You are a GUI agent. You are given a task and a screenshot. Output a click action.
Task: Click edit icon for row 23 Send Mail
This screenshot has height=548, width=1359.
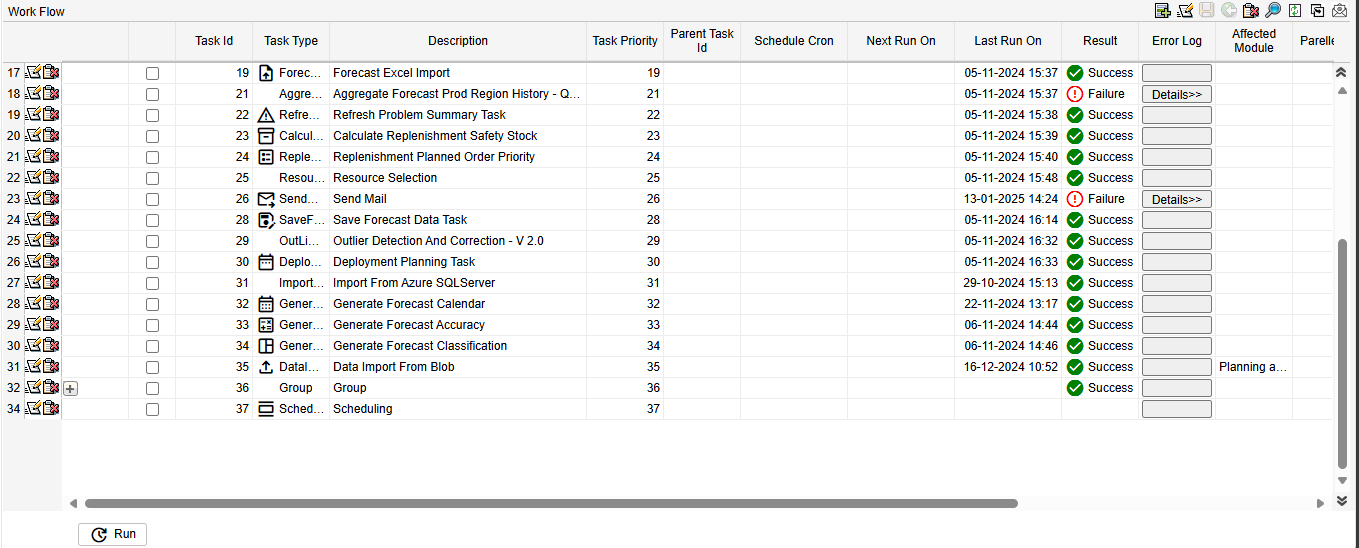tap(33, 199)
